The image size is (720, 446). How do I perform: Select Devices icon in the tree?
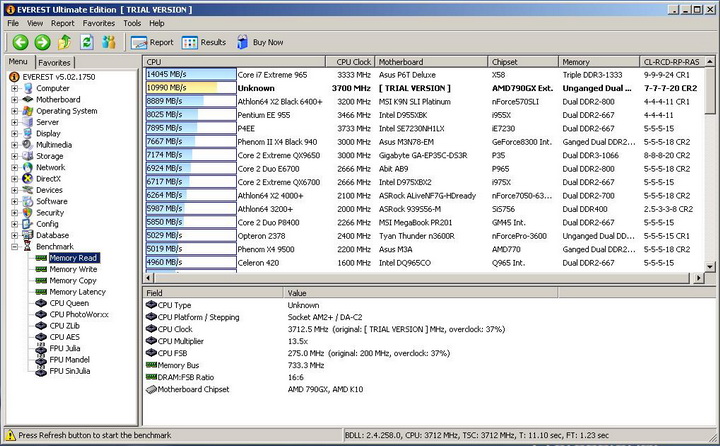[x=28, y=190]
